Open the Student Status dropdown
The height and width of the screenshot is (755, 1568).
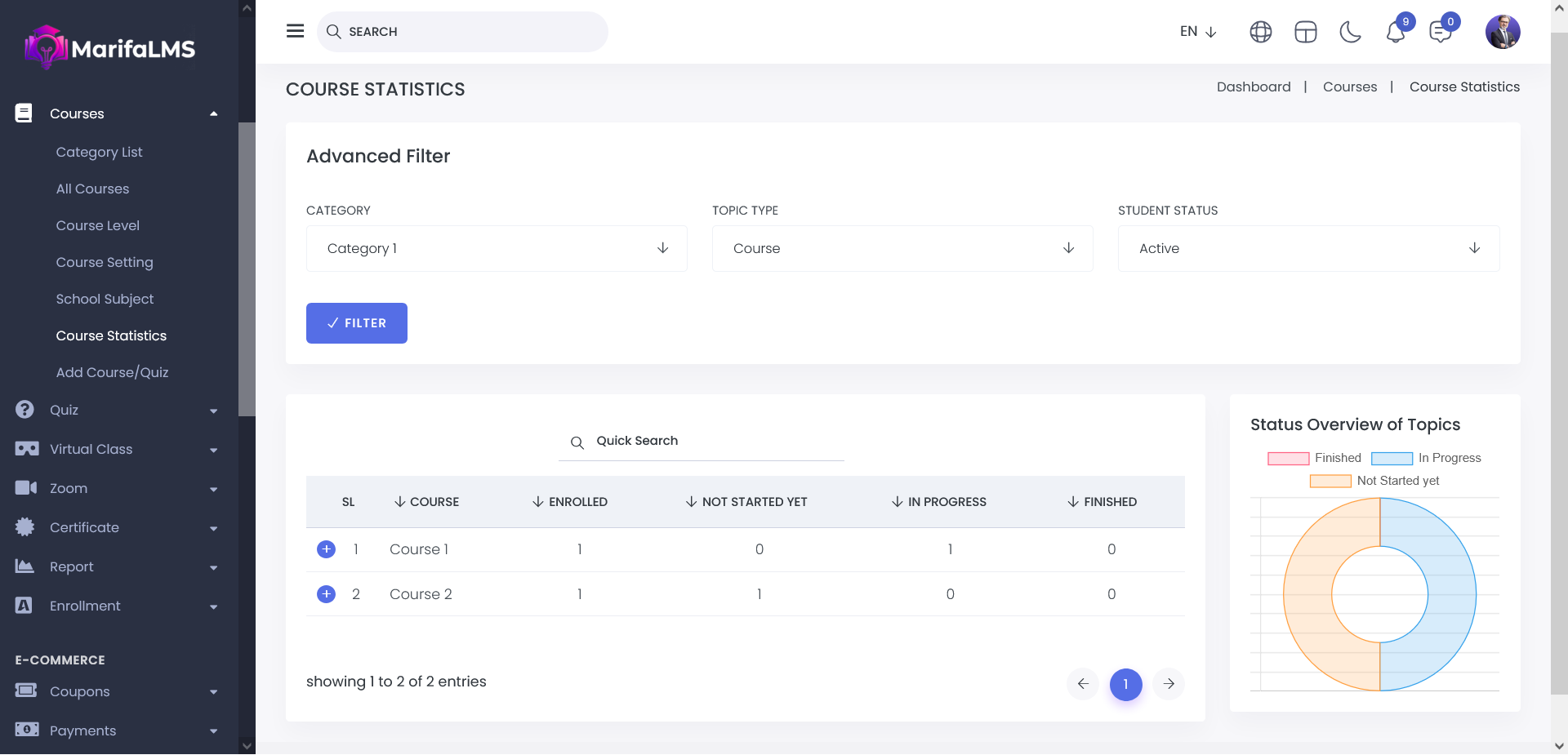(x=1308, y=248)
